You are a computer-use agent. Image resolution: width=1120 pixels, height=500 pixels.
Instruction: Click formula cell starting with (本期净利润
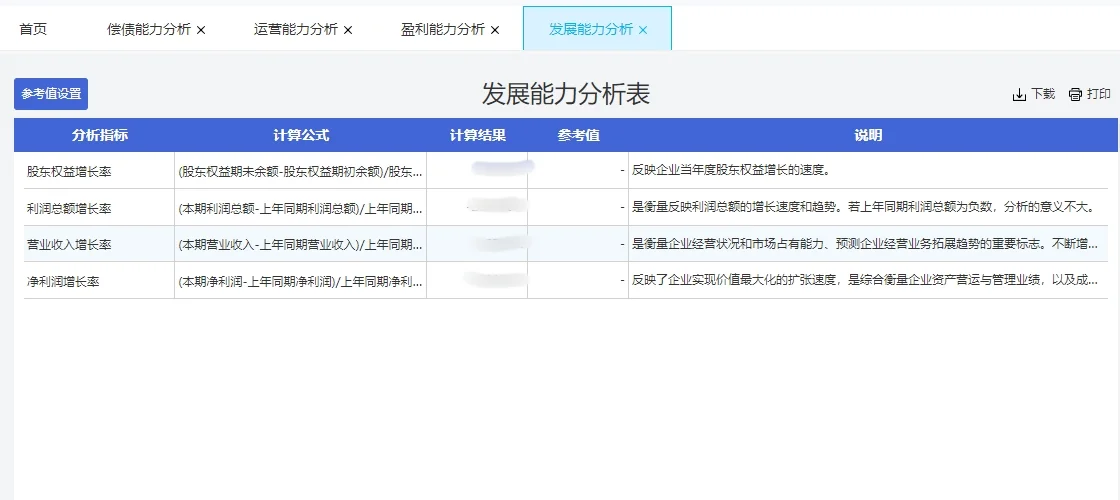tap(300, 281)
